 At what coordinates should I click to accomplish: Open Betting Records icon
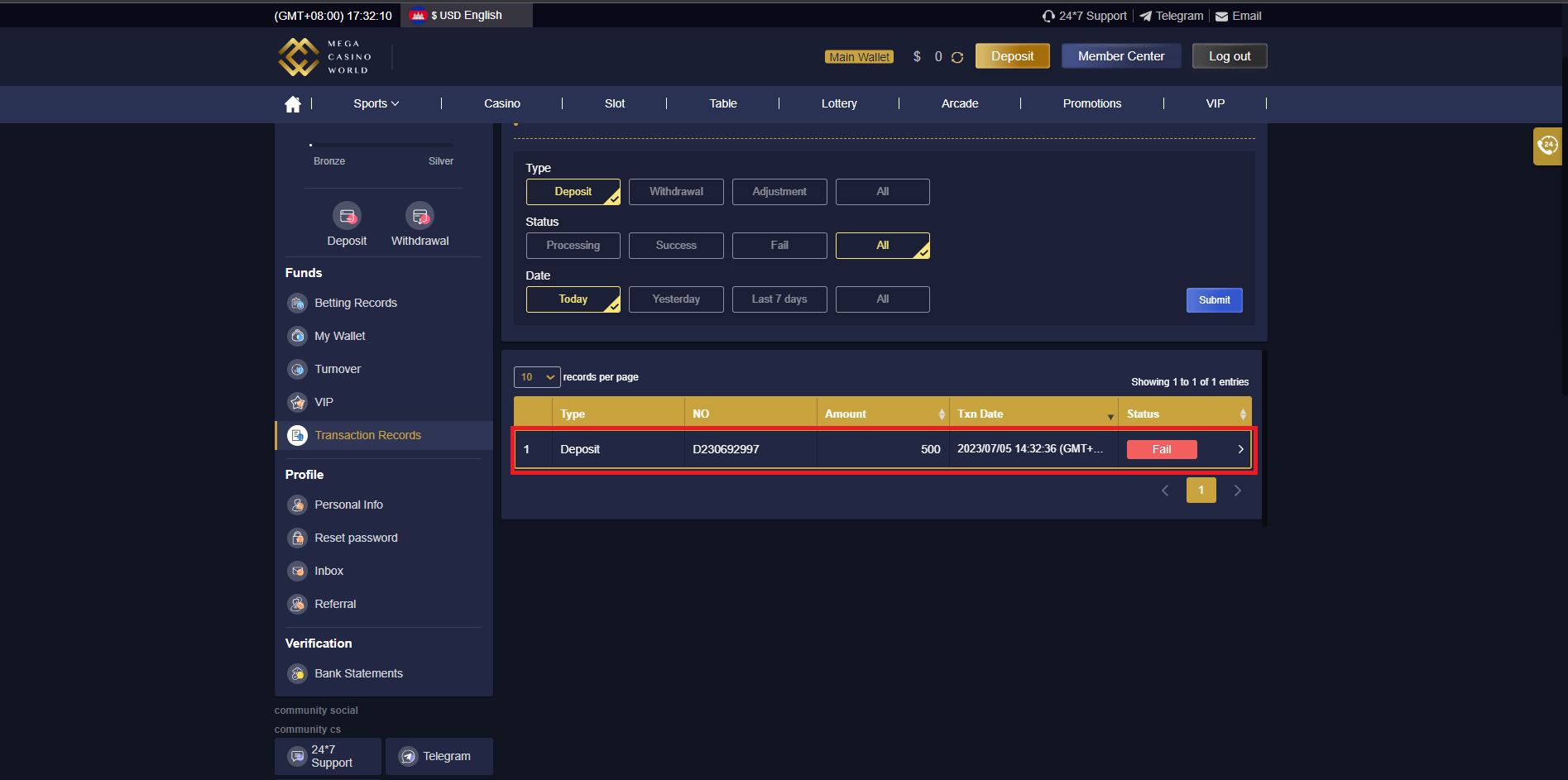297,303
